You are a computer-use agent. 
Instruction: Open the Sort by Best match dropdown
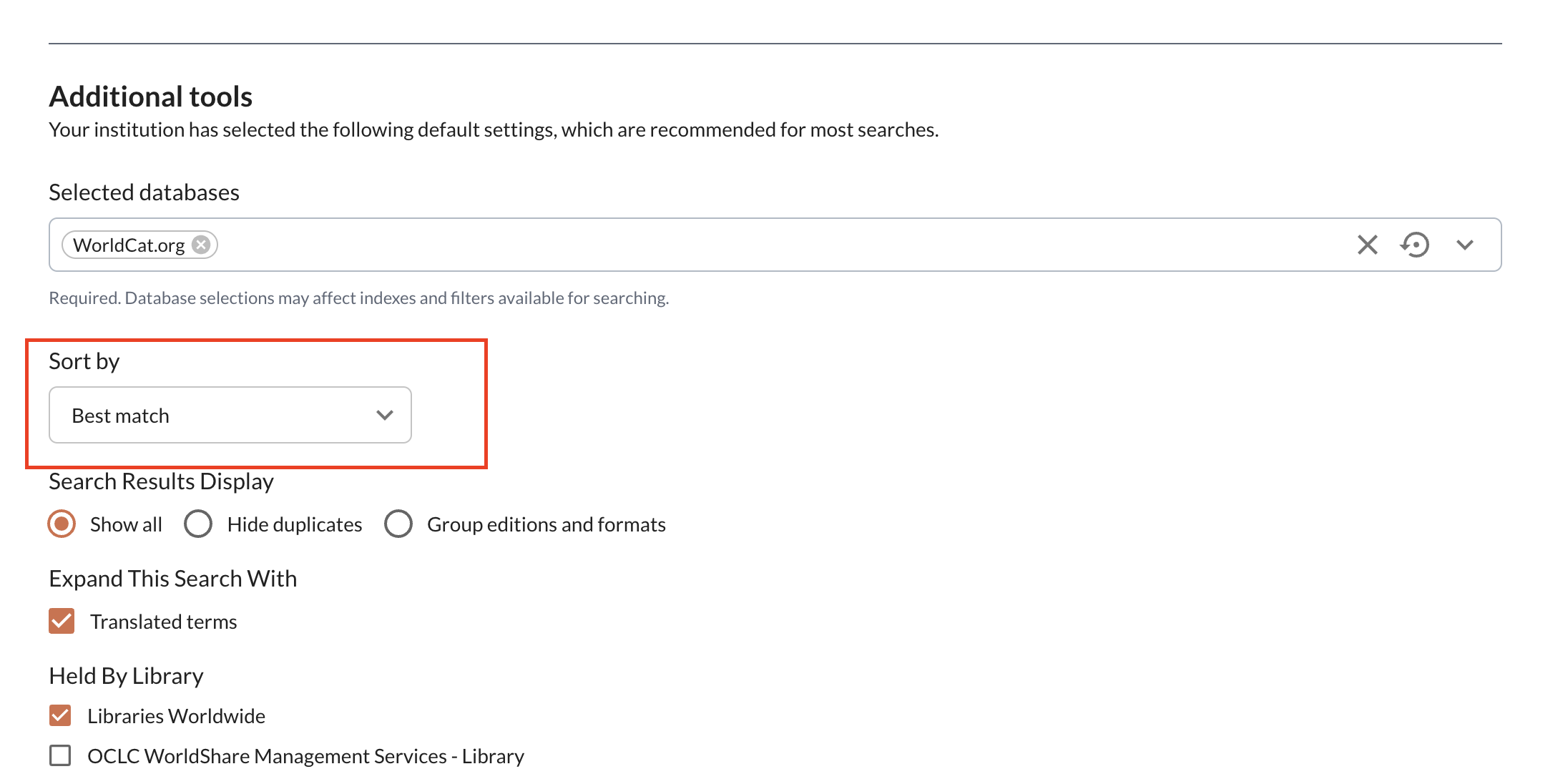(x=229, y=415)
